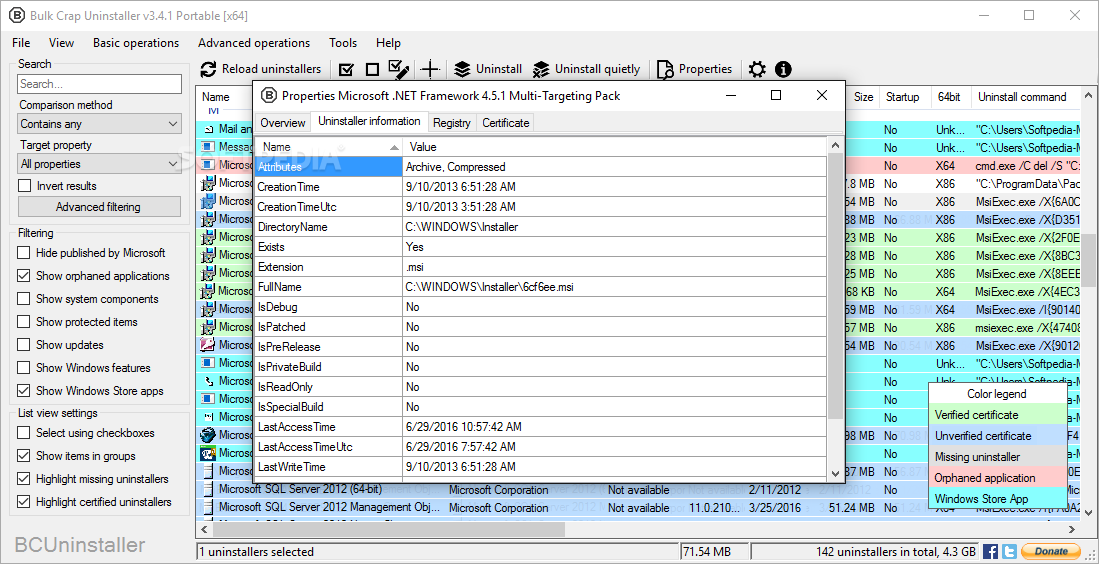Image resolution: width=1099 pixels, height=564 pixels.
Task: Enable Show system components
Action: point(24,299)
